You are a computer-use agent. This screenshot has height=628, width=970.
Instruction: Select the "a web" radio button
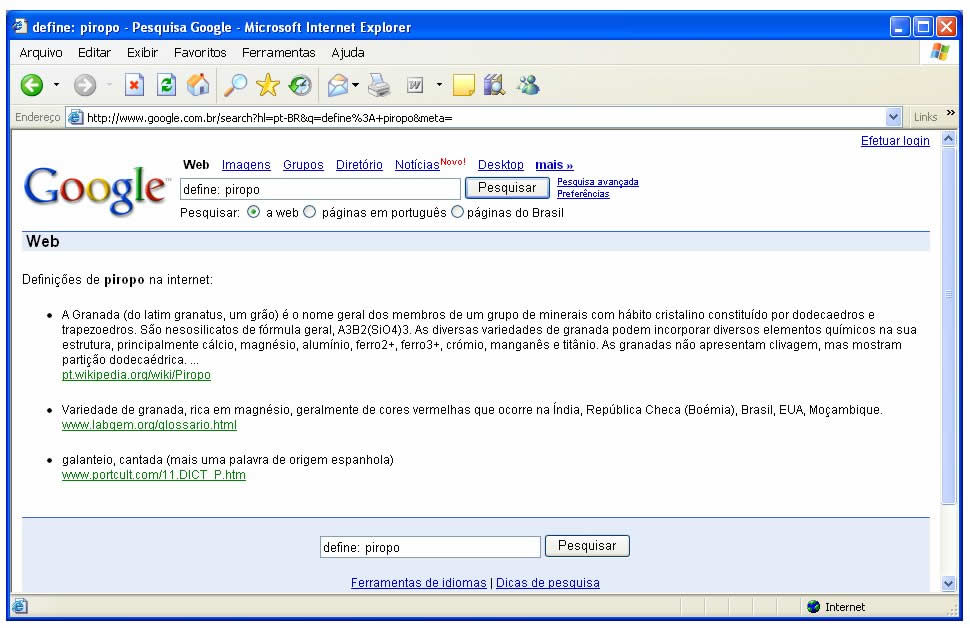254,212
